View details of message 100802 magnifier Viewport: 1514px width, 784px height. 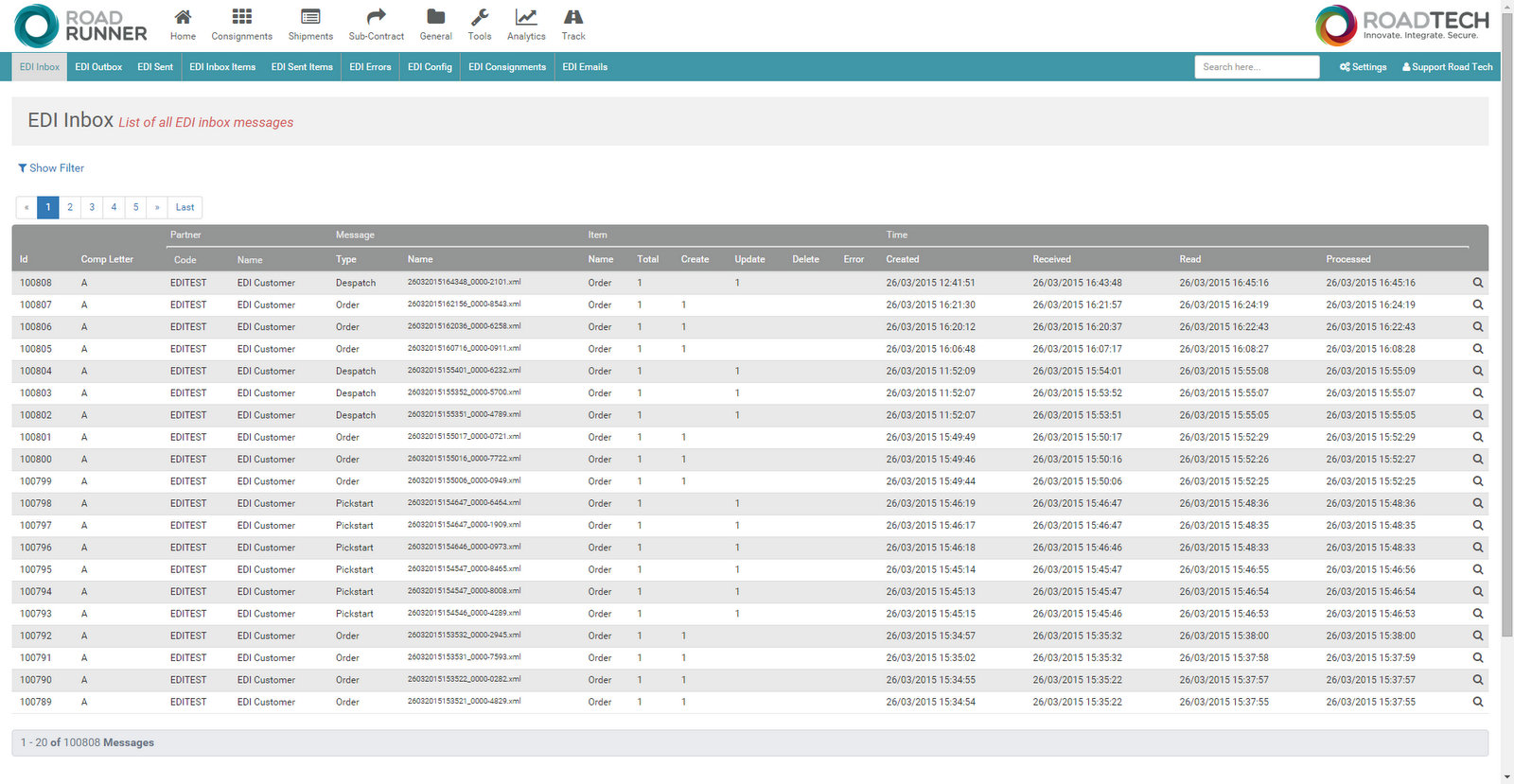coord(1477,415)
